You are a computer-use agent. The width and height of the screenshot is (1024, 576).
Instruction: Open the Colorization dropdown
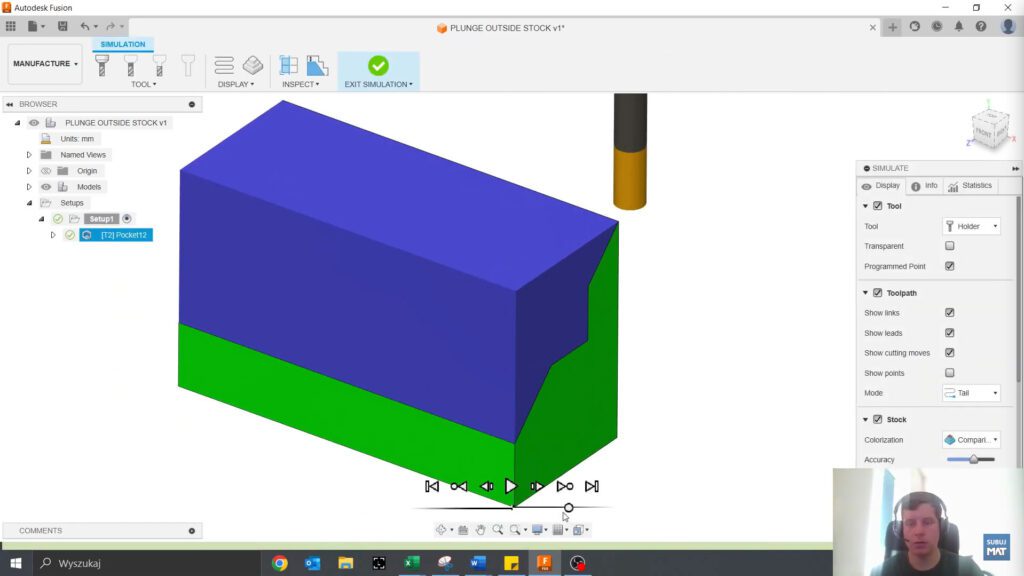971,440
